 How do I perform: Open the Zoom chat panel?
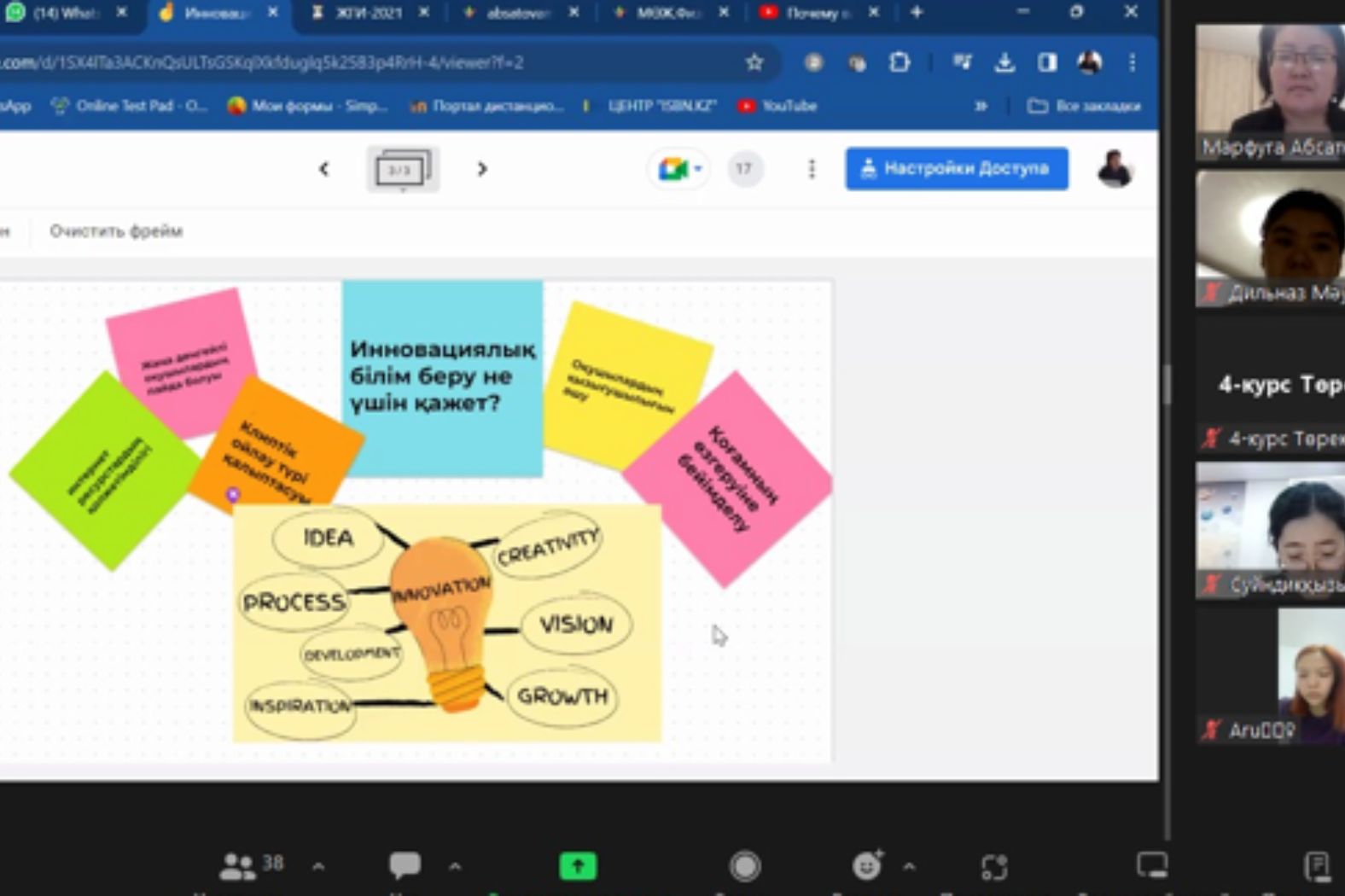405,865
